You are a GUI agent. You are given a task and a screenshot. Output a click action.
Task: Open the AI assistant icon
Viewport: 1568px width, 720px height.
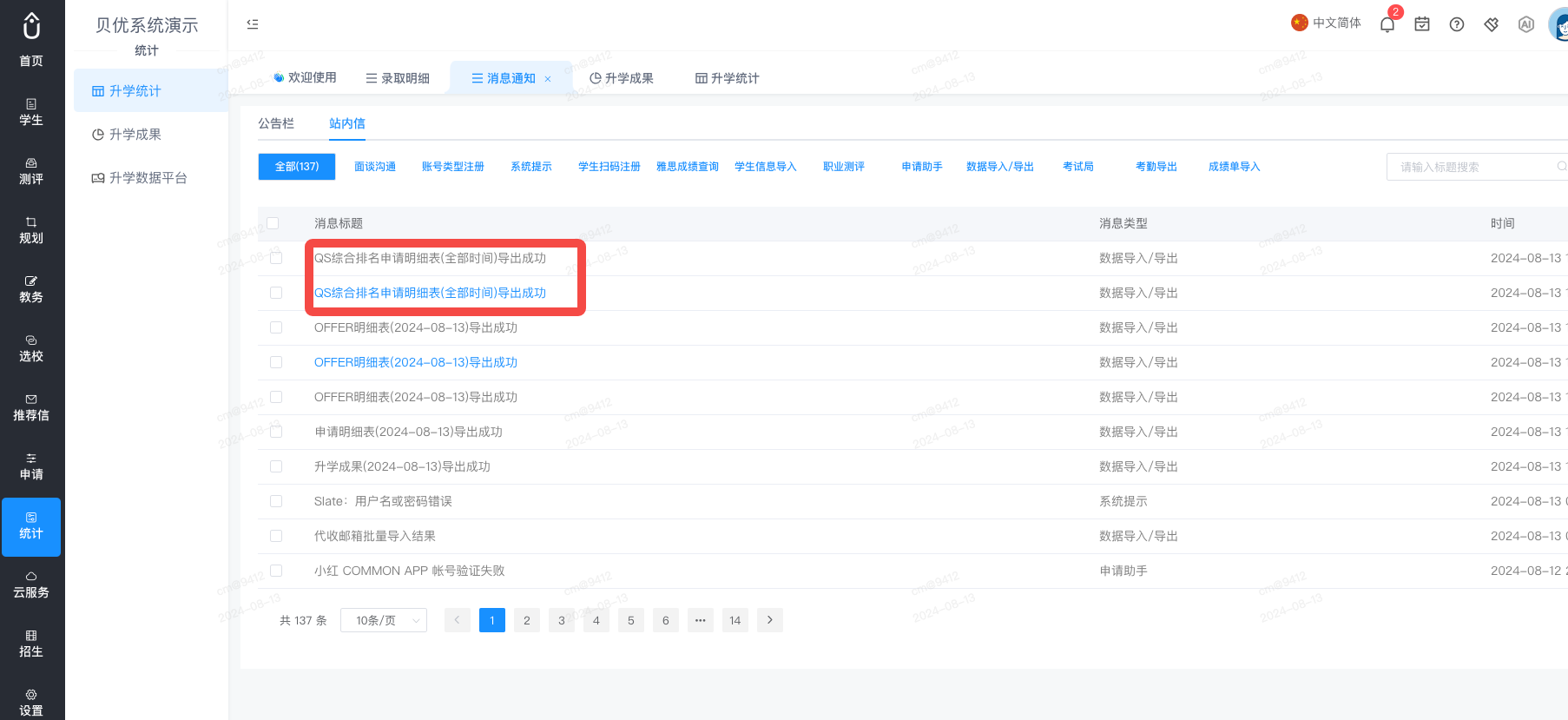click(x=1526, y=24)
